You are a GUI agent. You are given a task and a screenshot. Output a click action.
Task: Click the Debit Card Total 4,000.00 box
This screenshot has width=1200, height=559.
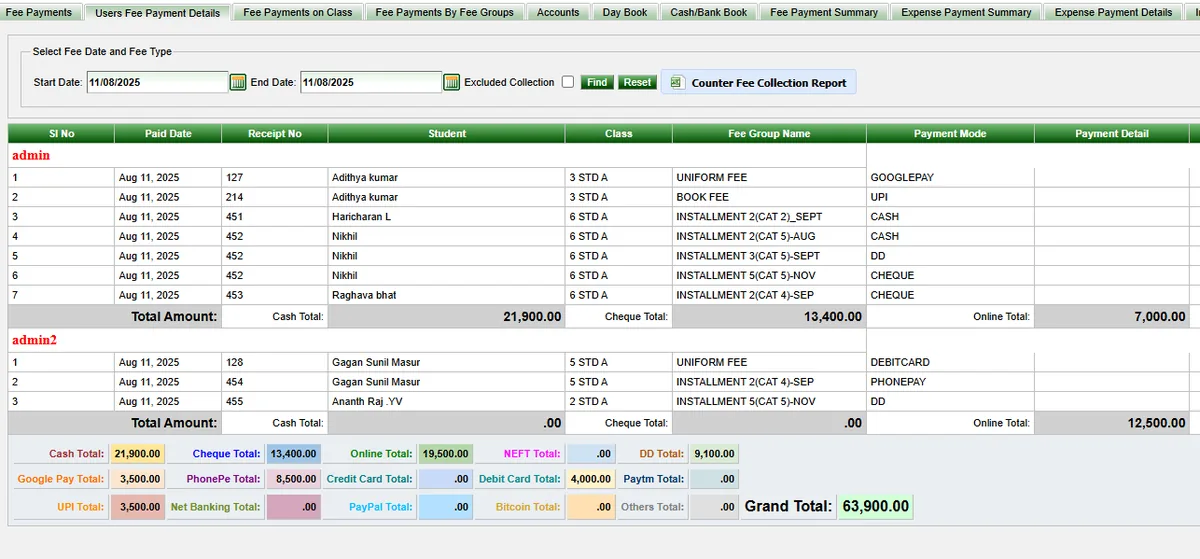pos(593,479)
